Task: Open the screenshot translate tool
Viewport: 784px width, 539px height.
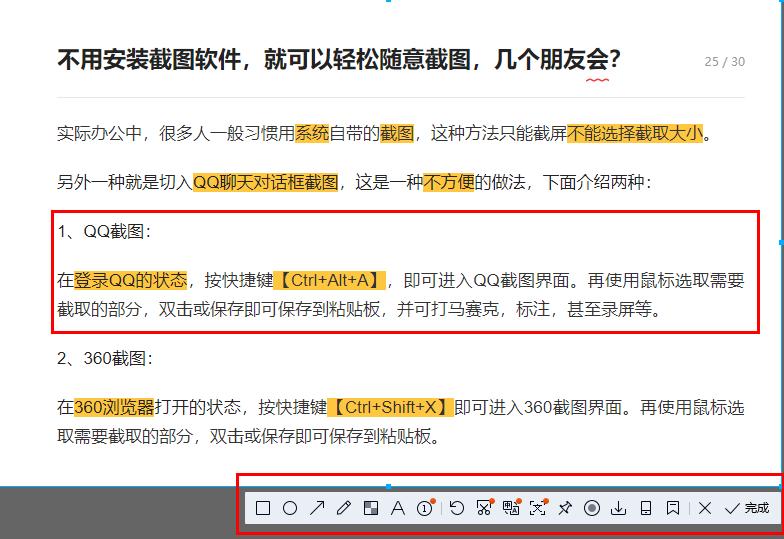Action: [x=511, y=508]
